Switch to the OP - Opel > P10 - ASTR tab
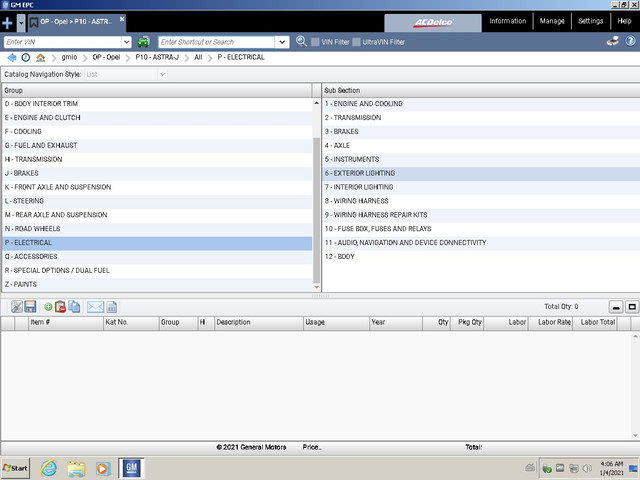The width and height of the screenshot is (640, 480). pyautogui.click(x=76, y=22)
